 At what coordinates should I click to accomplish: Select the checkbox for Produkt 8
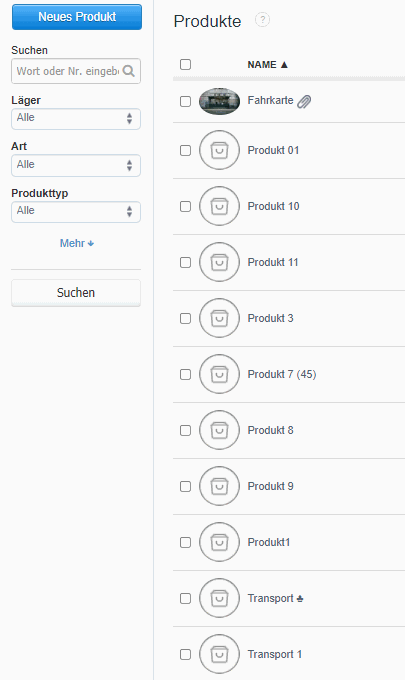(186, 430)
